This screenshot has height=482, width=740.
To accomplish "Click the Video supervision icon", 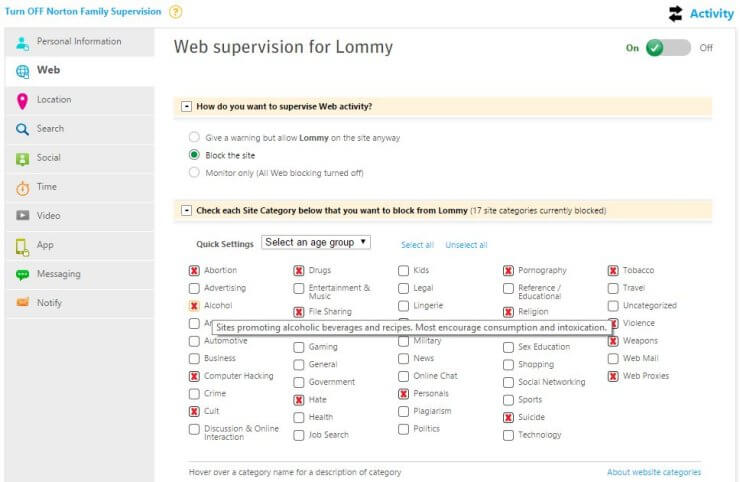I will (x=23, y=216).
